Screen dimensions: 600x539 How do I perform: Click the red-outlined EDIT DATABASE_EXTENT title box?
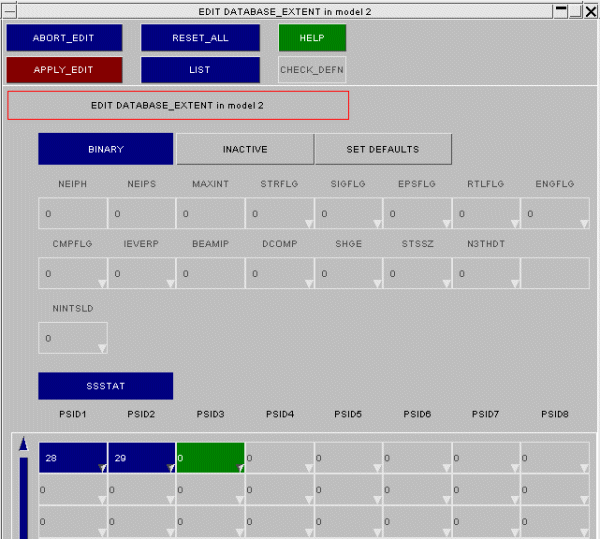point(178,105)
